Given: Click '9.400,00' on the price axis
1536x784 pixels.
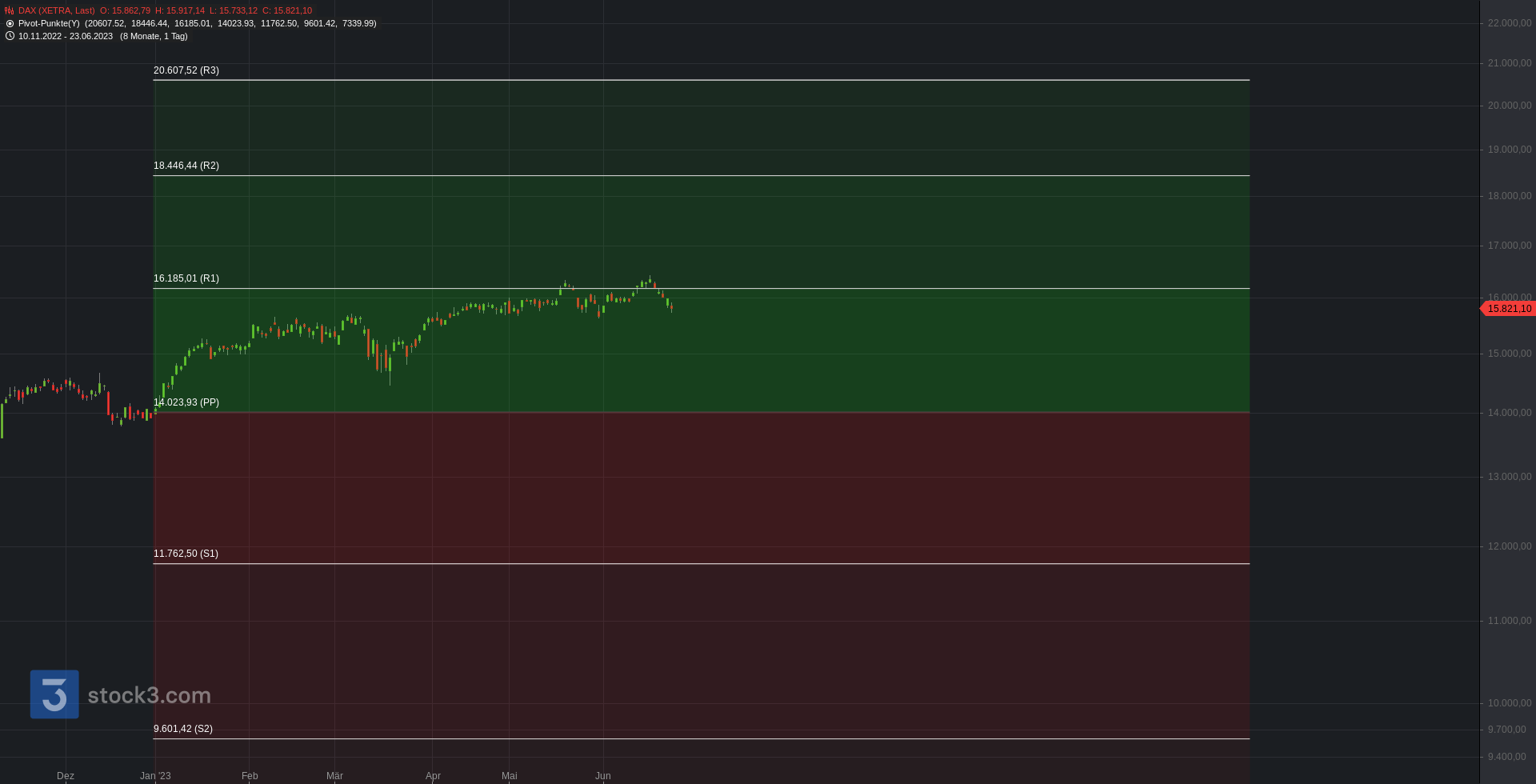Looking at the screenshot, I should point(1507,757).
